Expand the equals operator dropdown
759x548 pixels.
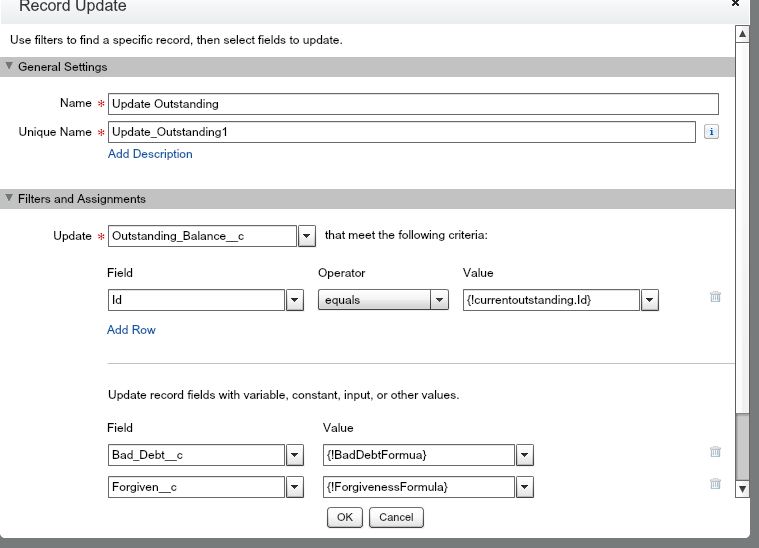click(x=439, y=299)
